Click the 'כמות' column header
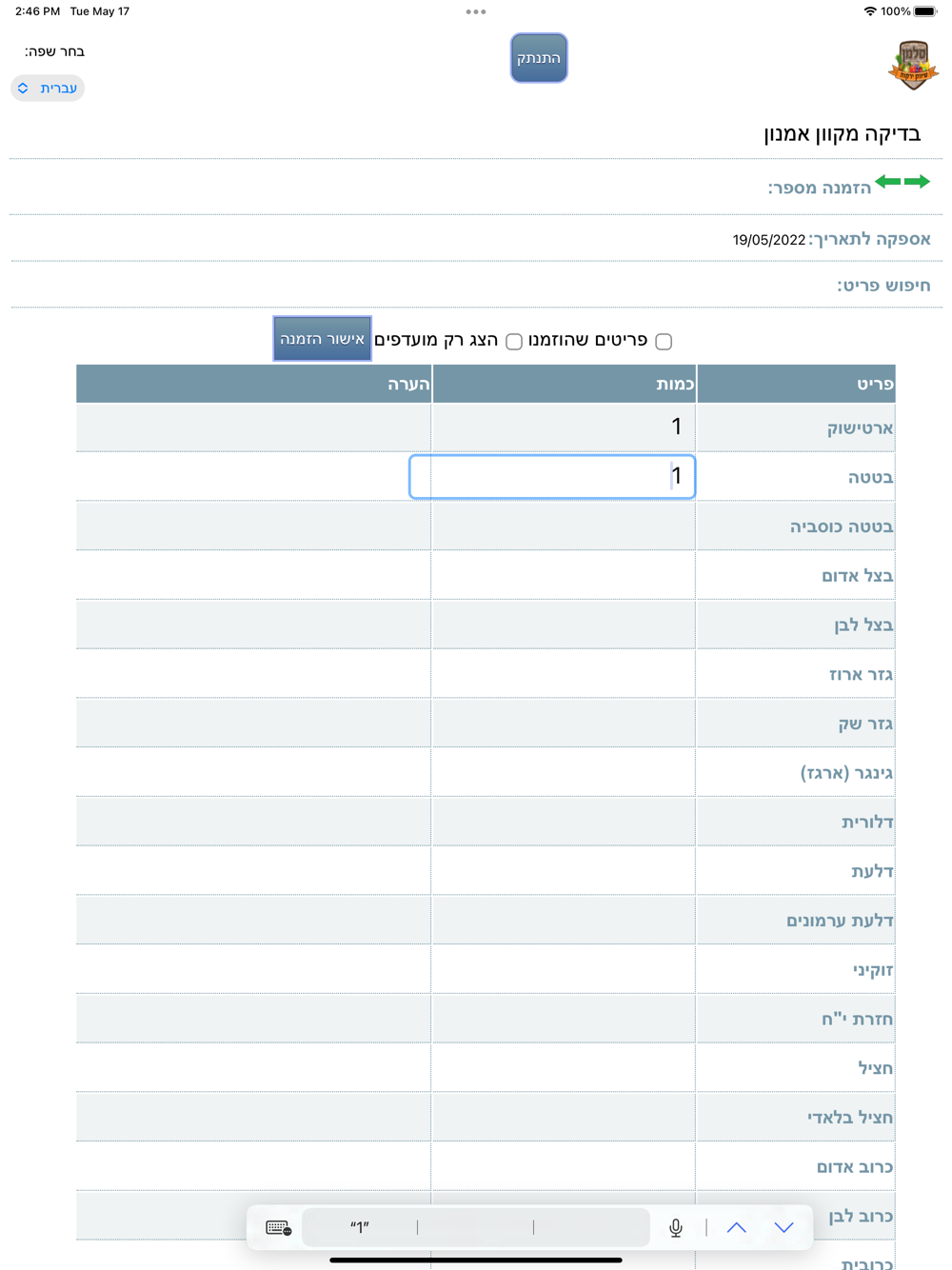Screen dimensions: 952x1270 point(564,384)
